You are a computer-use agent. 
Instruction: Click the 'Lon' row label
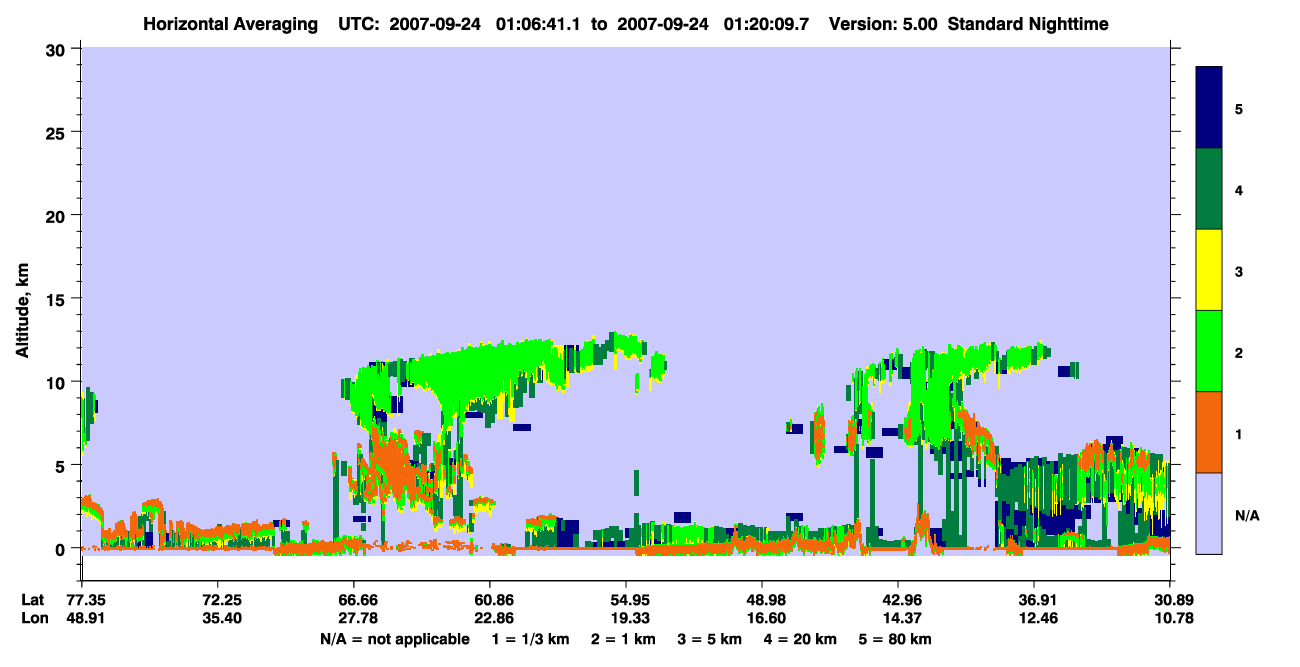tap(33, 618)
